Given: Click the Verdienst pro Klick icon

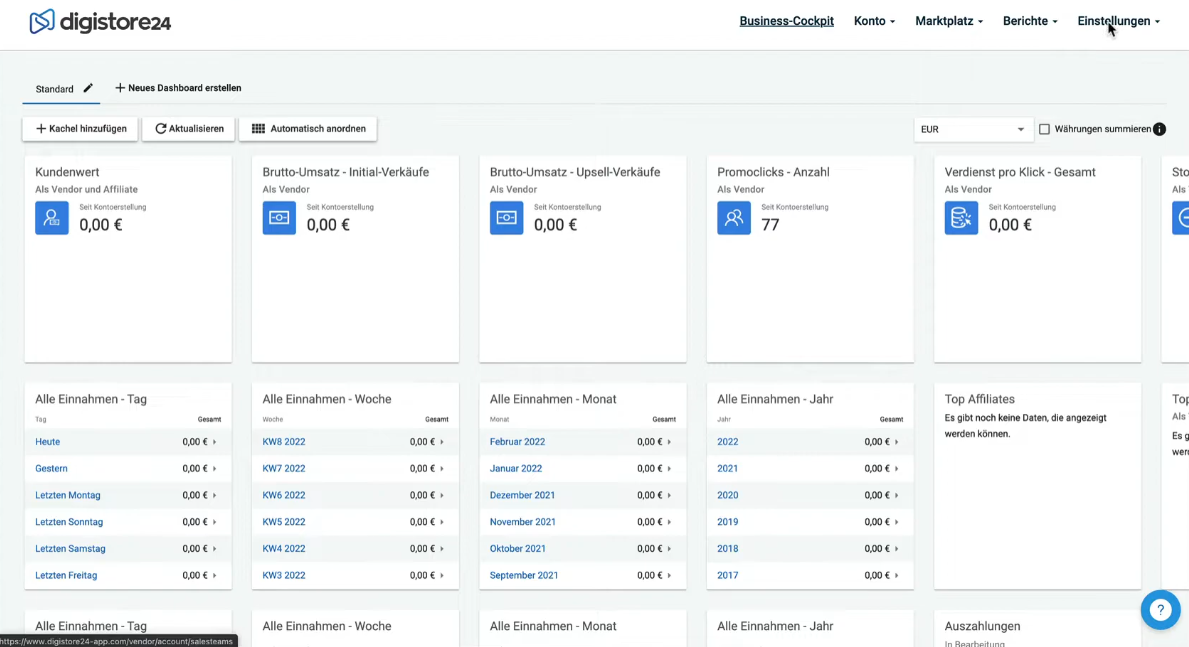Looking at the screenshot, I should [962, 218].
